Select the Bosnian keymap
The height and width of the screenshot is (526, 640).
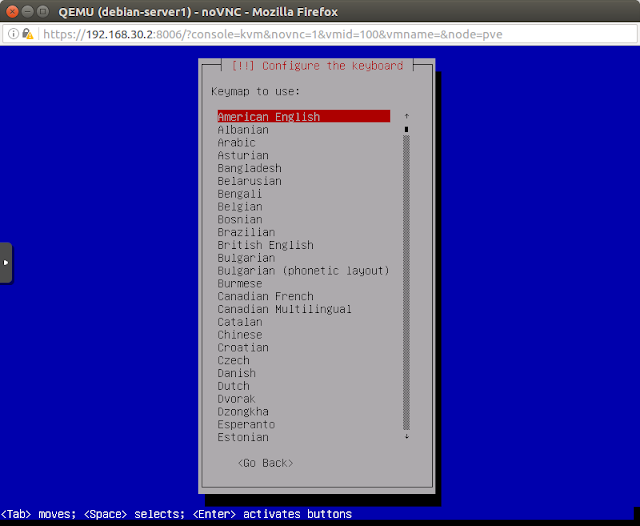tap(240, 219)
